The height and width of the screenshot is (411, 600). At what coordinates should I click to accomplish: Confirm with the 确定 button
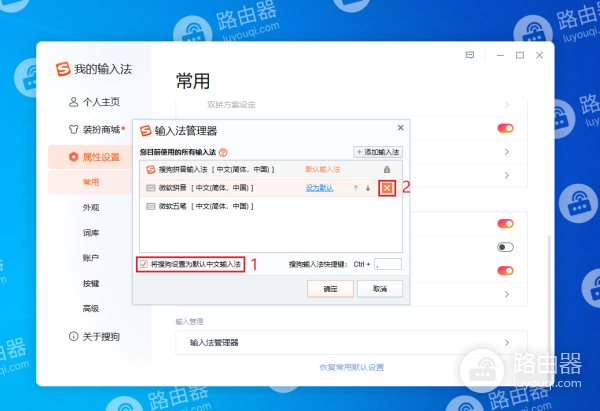pyautogui.click(x=330, y=289)
